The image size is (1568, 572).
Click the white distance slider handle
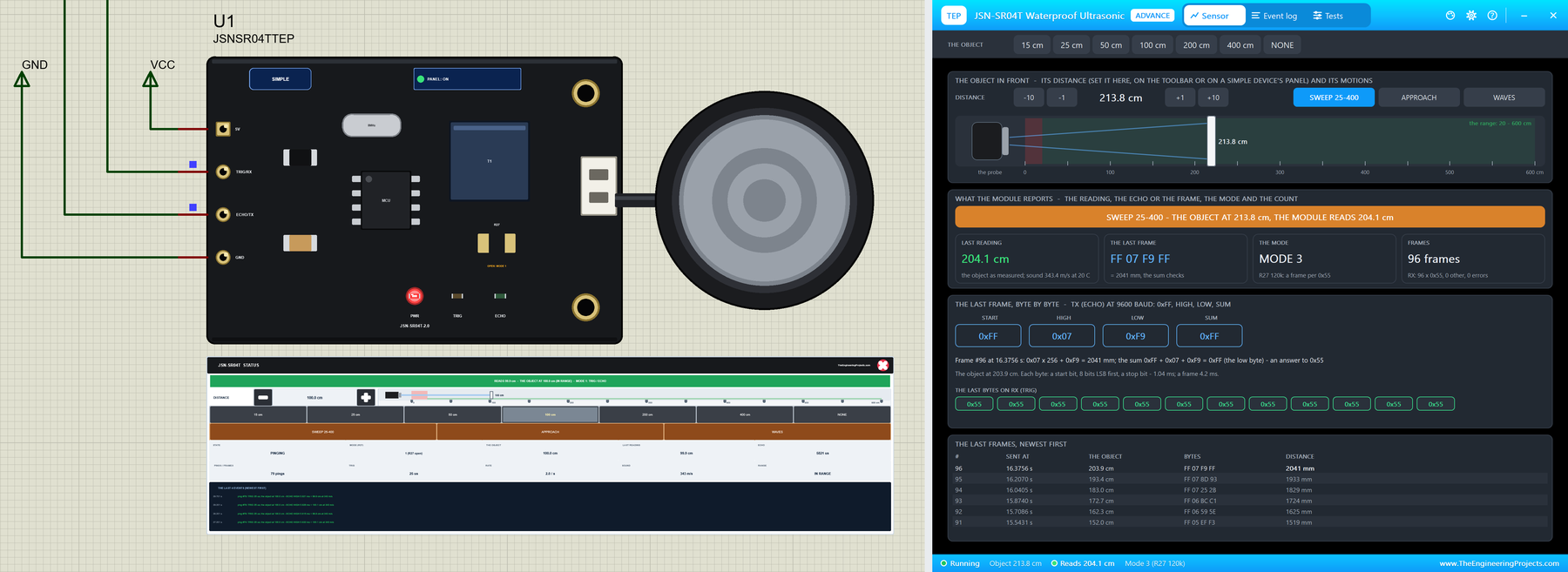(1211, 141)
